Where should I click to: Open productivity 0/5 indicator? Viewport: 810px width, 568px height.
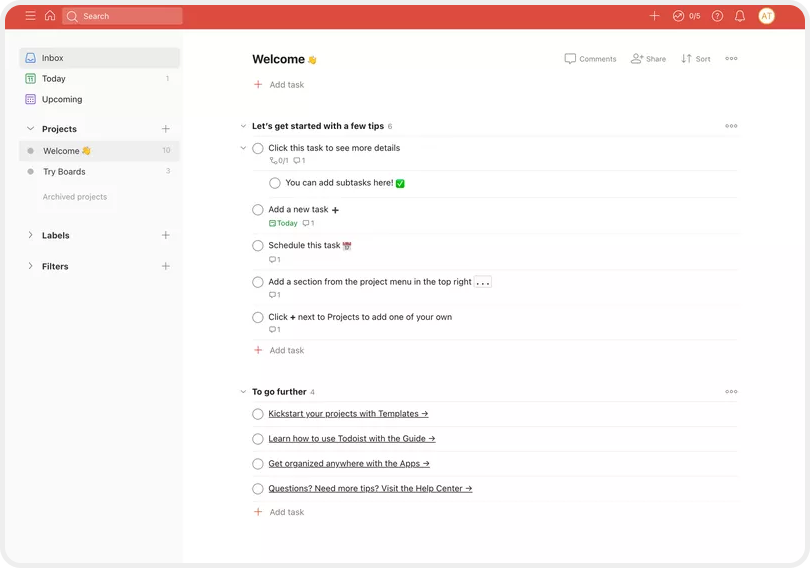click(687, 16)
